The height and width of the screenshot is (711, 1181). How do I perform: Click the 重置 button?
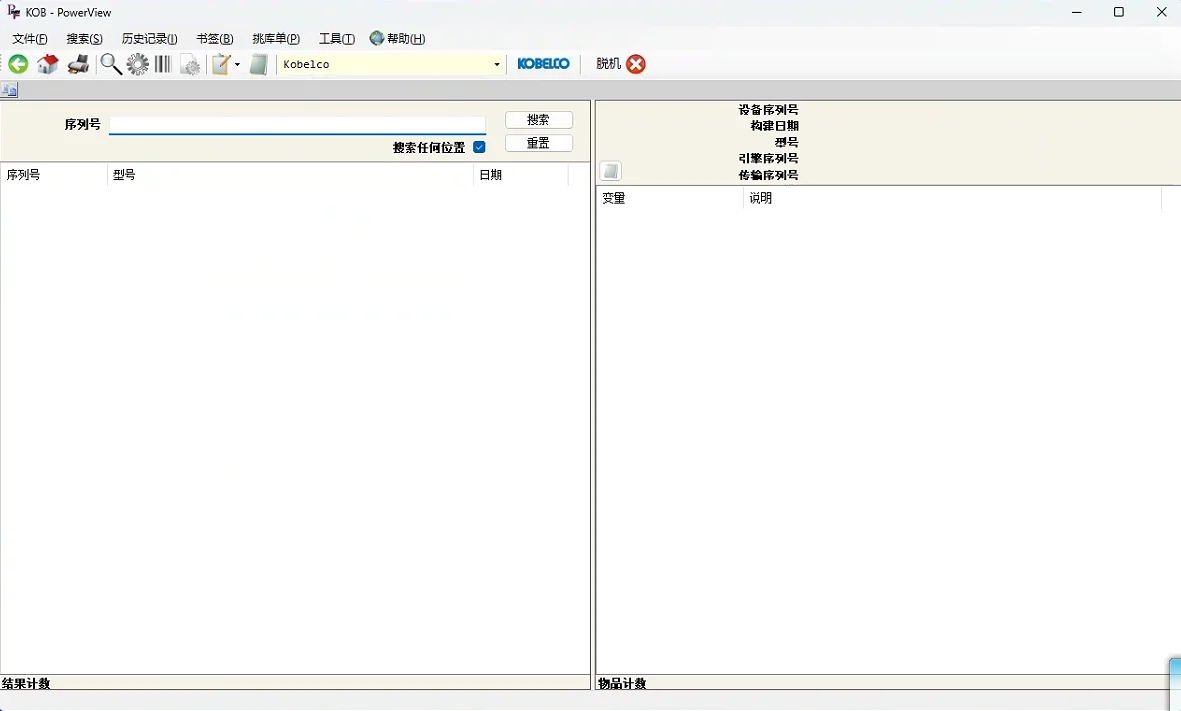click(539, 143)
